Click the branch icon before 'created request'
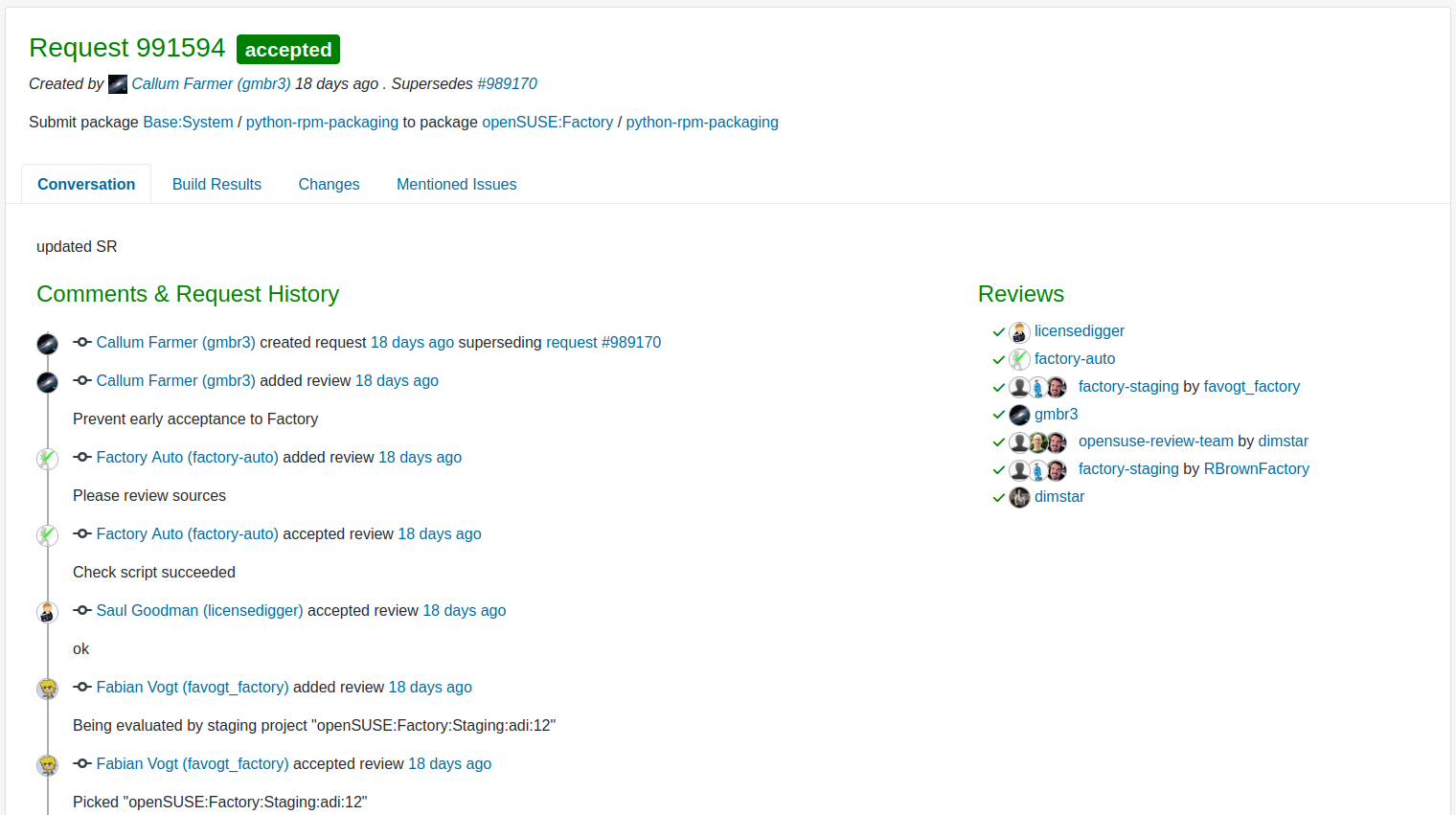The height and width of the screenshot is (815, 1456). pyautogui.click(x=82, y=342)
